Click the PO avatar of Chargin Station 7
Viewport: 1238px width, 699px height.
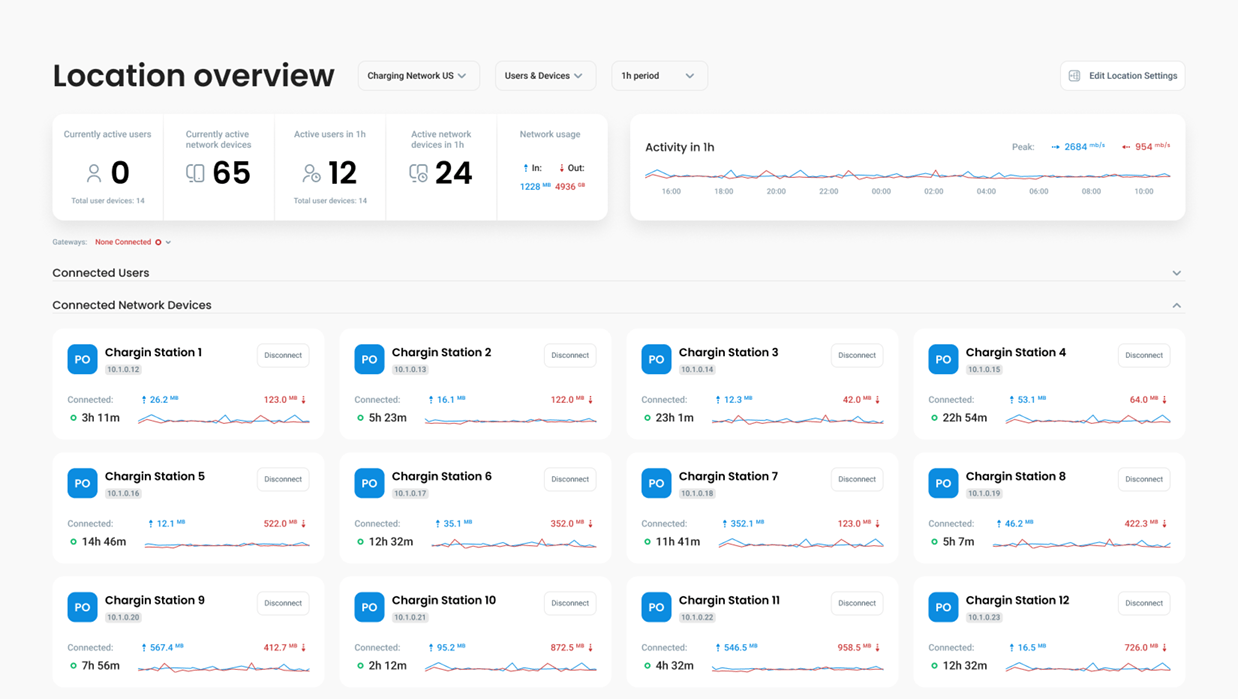(656, 483)
